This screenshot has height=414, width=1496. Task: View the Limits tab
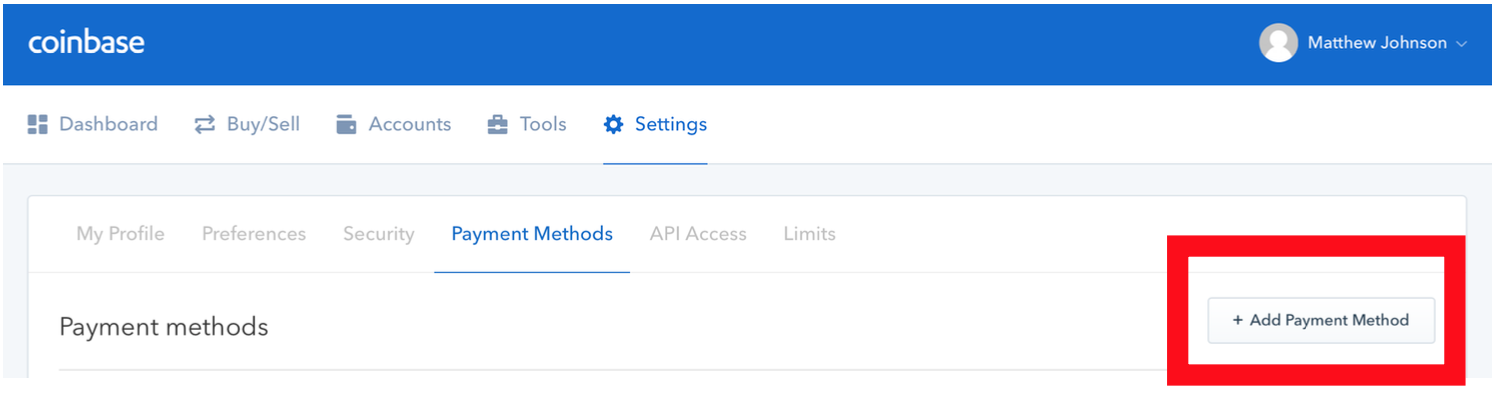(810, 234)
